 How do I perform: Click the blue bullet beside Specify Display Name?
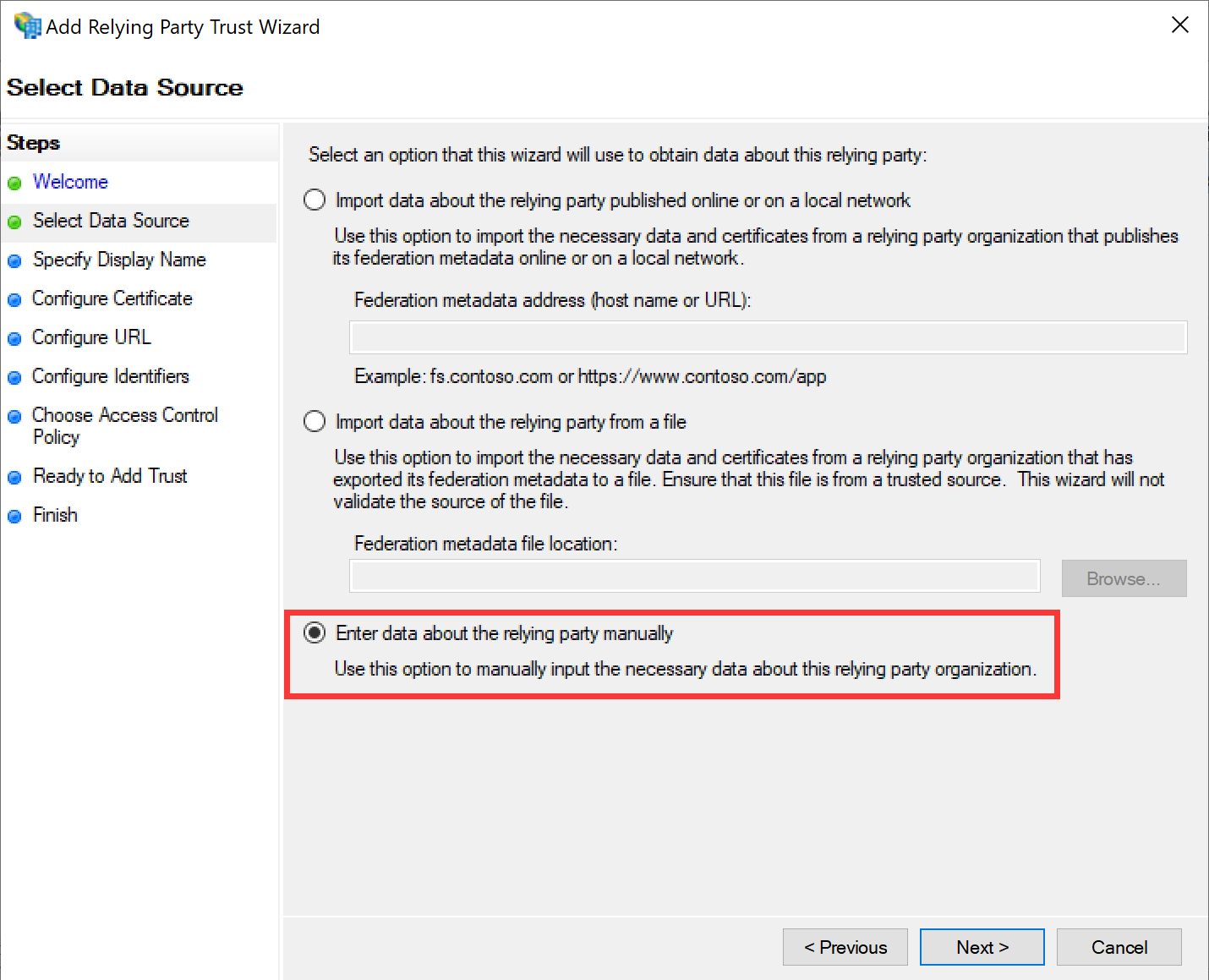(14, 261)
